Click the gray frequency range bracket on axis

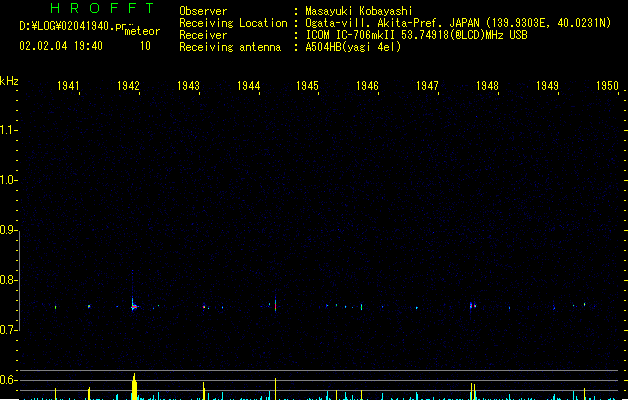click(19, 280)
